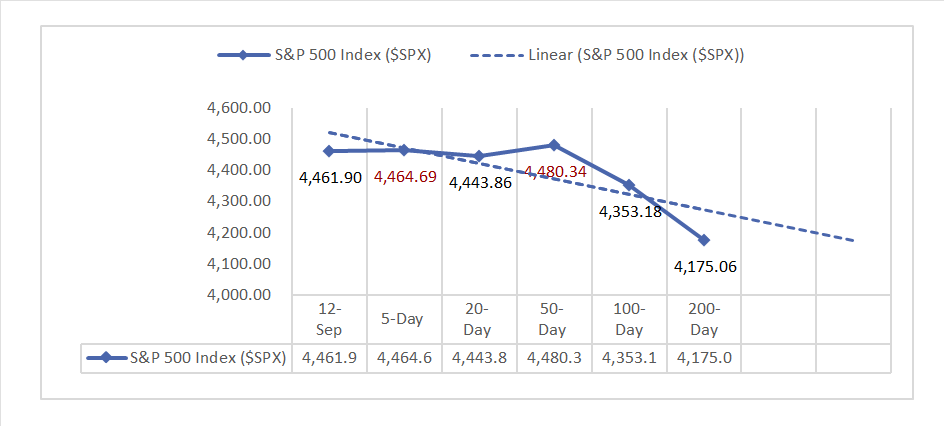Select the 4,480.3 data table cell

pos(554,358)
